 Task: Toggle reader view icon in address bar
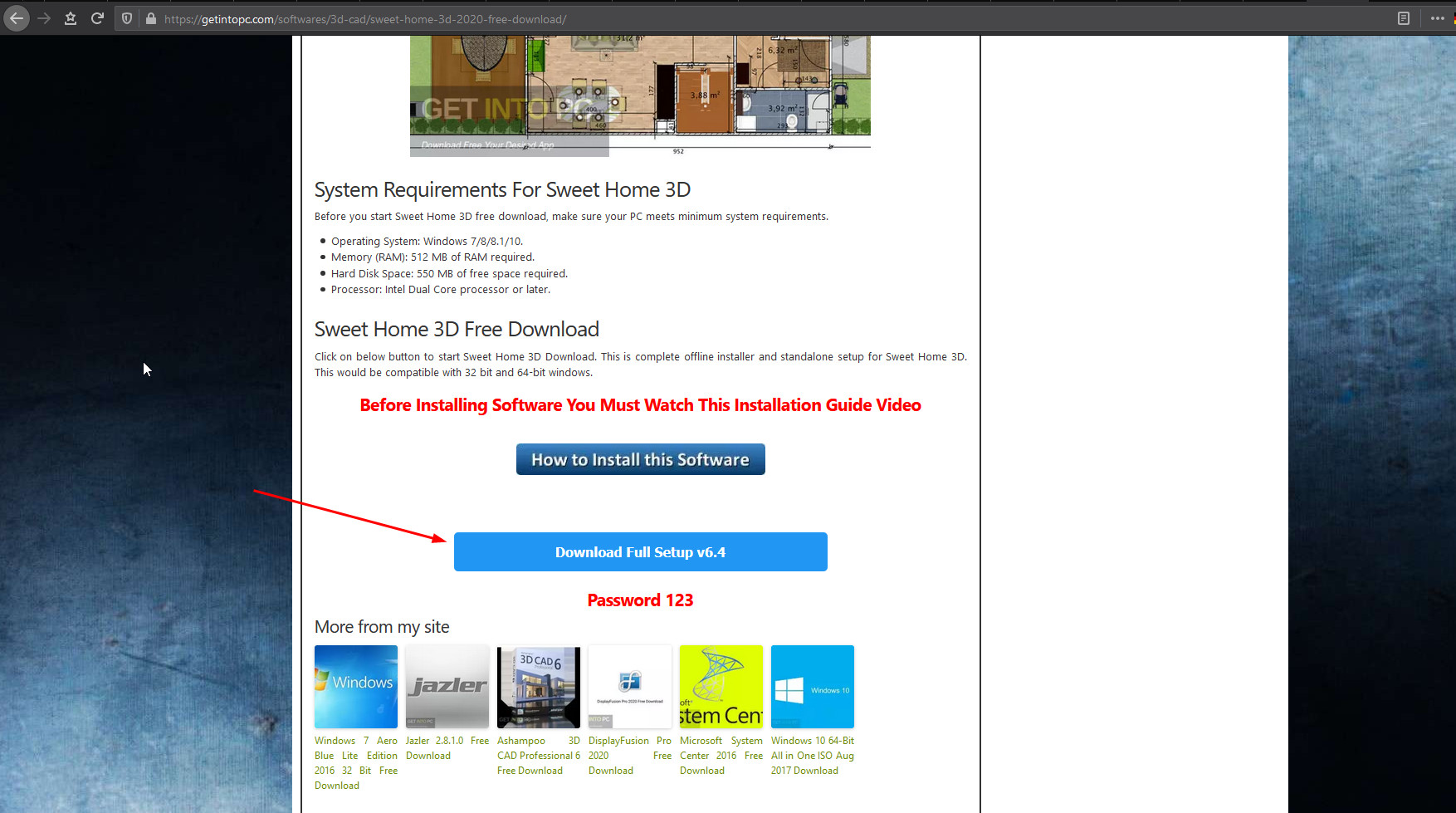pyautogui.click(x=1404, y=18)
